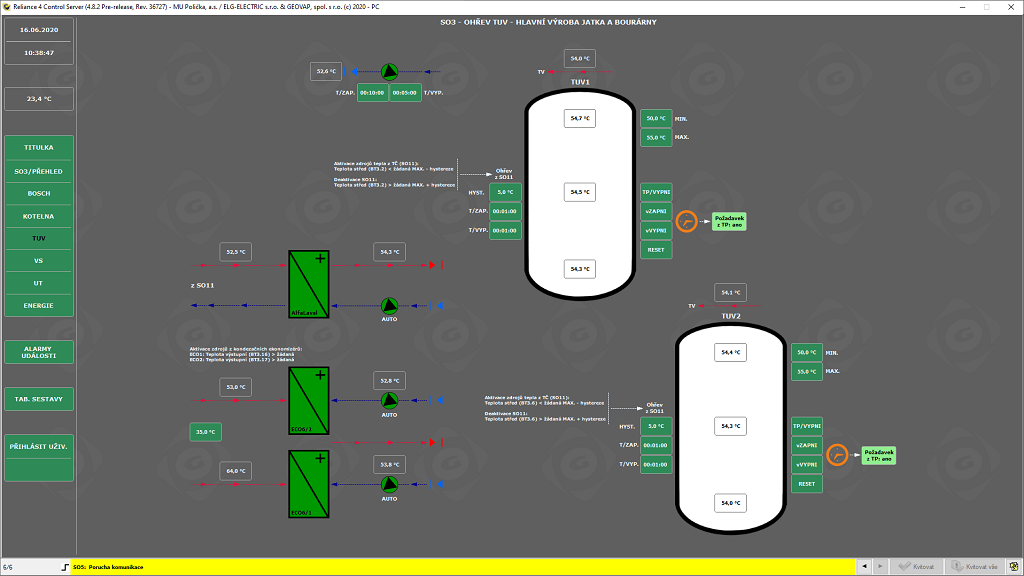This screenshot has height=576, width=1024.
Task: Click the ECO6/2 economizer exchanger icon
Action: [x=309, y=400]
